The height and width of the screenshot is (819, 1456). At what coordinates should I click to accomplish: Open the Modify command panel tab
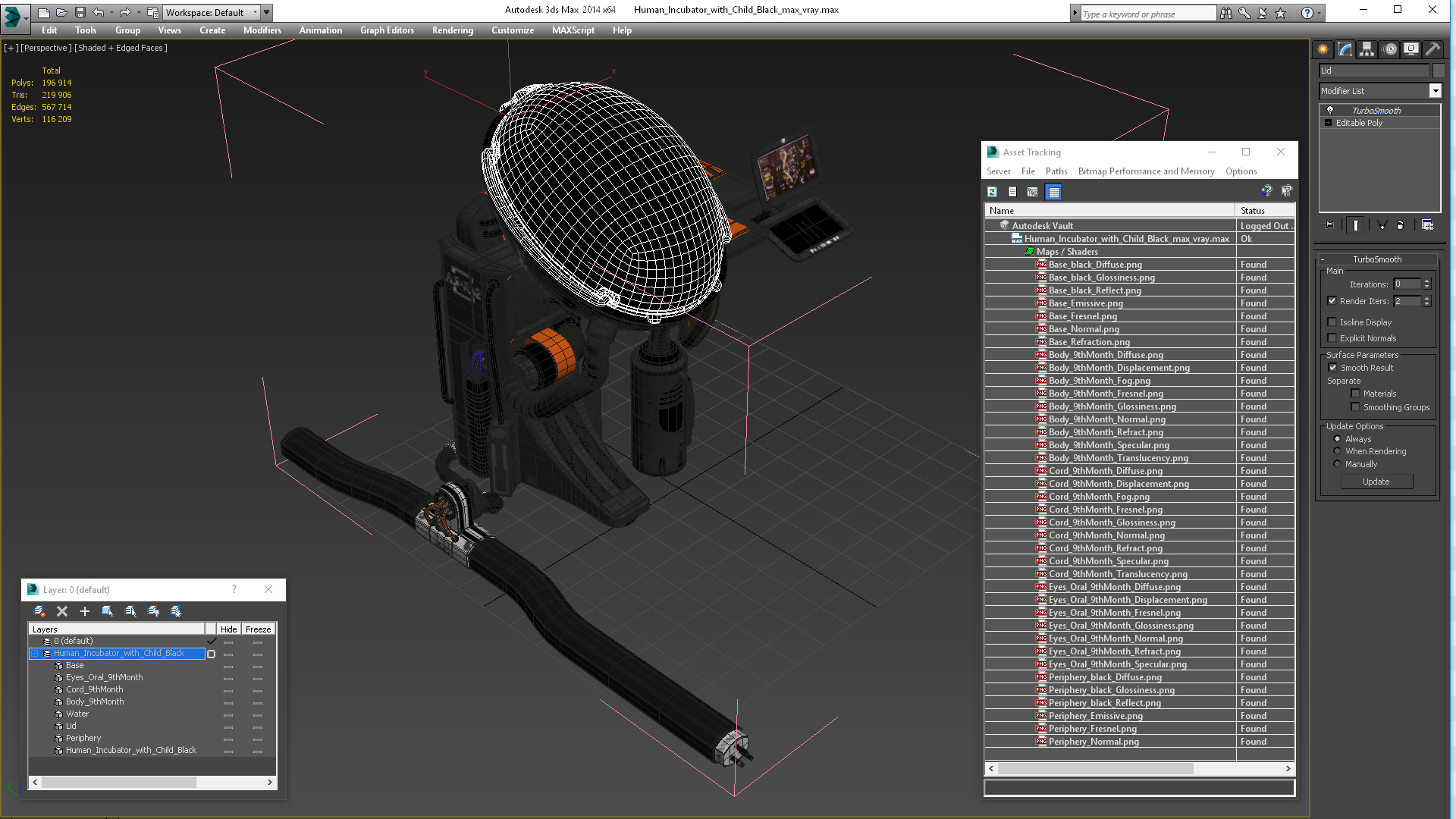(1345, 49)
